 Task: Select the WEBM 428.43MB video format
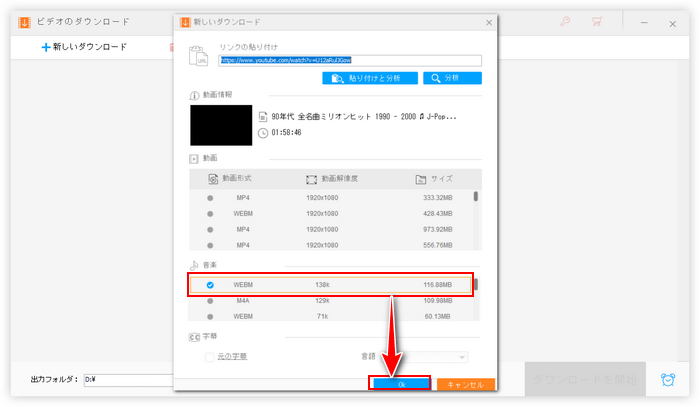pyautogui.click(x=210, y=214)
